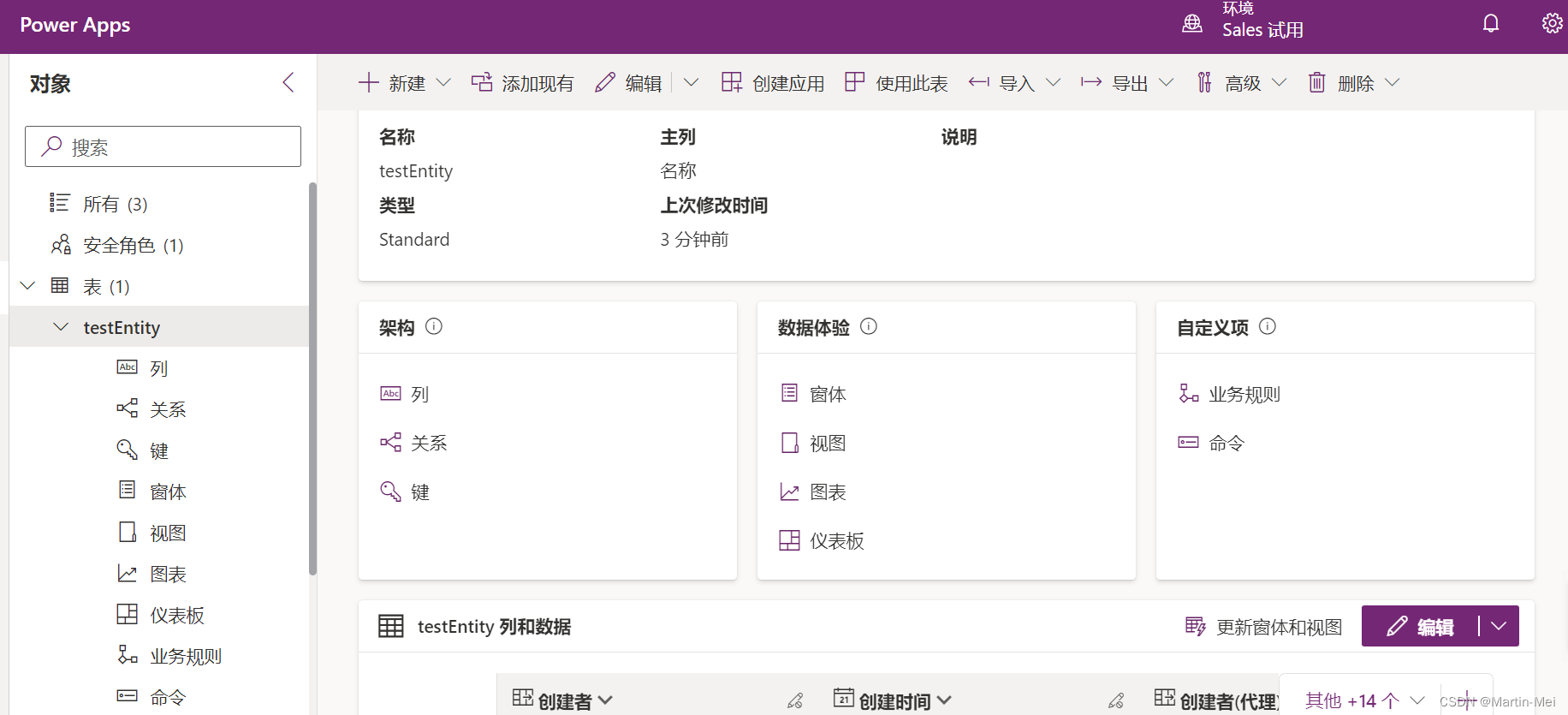The image size is (1568, 715).
Task: Collapse the testEntity tree node chevron
Action: coord(61,326)
